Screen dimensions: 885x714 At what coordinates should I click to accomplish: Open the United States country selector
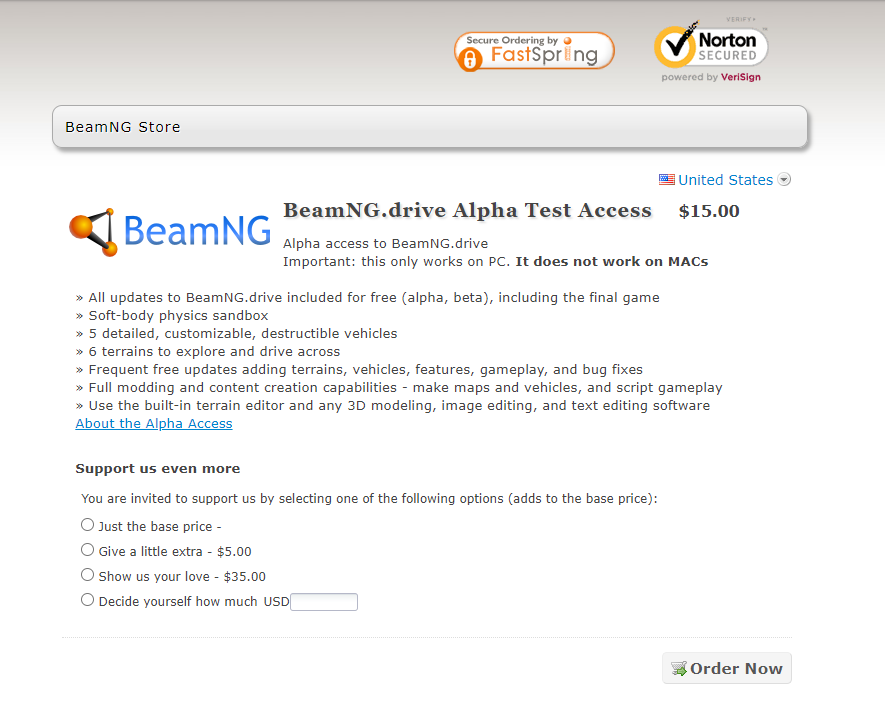[x=725, y=180]
